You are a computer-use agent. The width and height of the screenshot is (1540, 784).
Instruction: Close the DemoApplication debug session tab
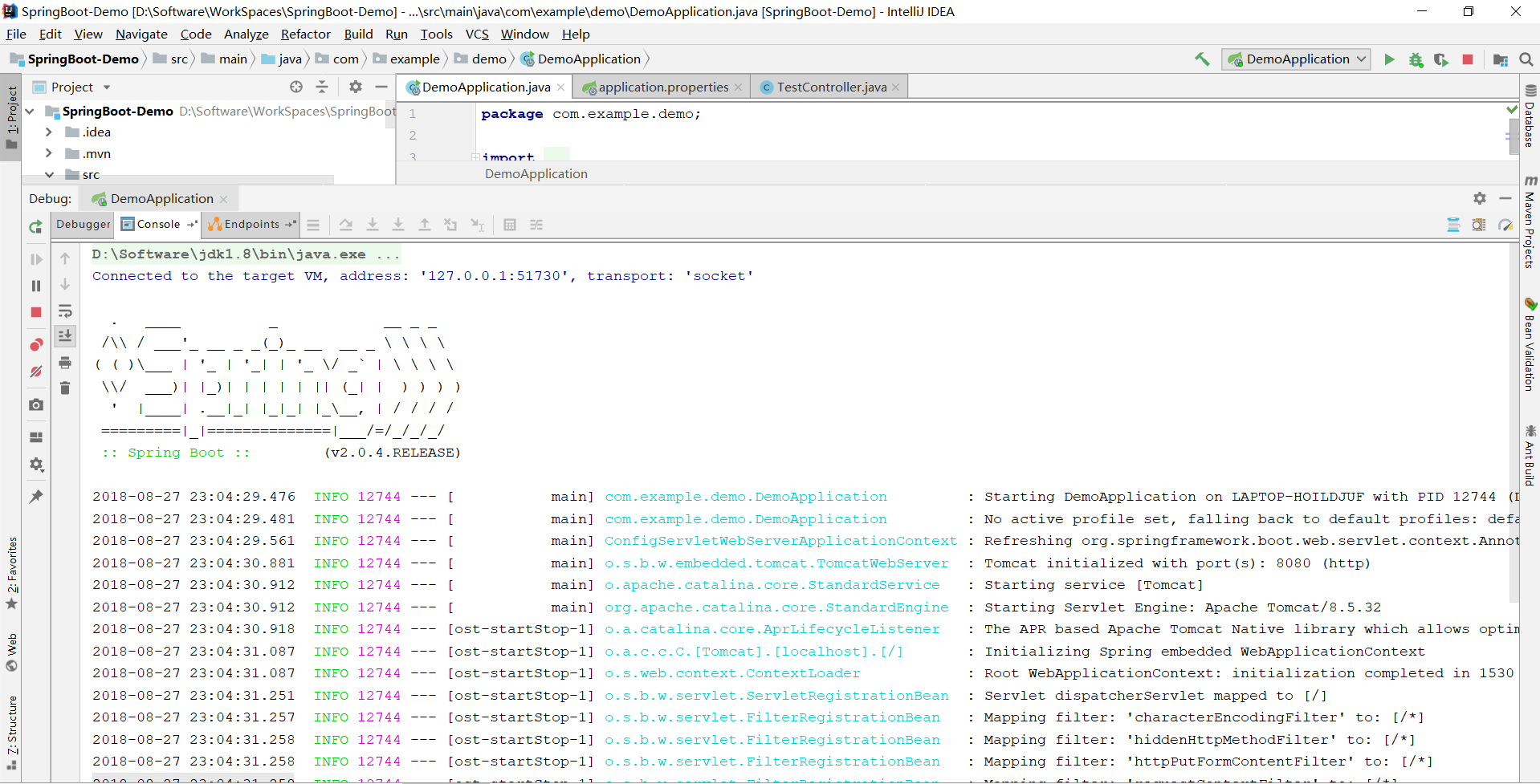(224, 199)
